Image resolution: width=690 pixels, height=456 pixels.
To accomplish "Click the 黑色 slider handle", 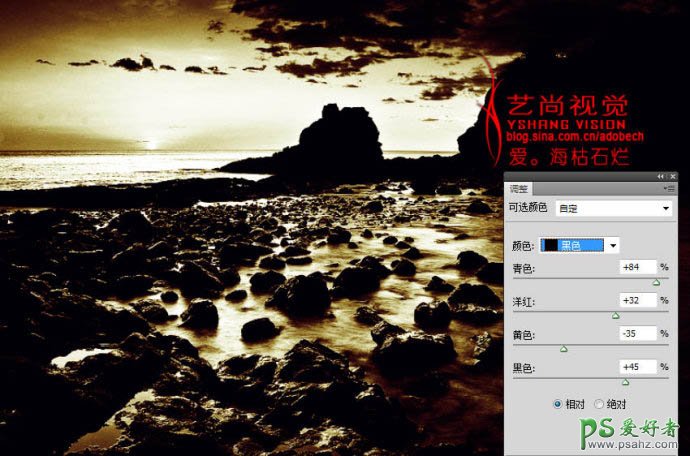I will pyautogui.click(x=626, y=382).
